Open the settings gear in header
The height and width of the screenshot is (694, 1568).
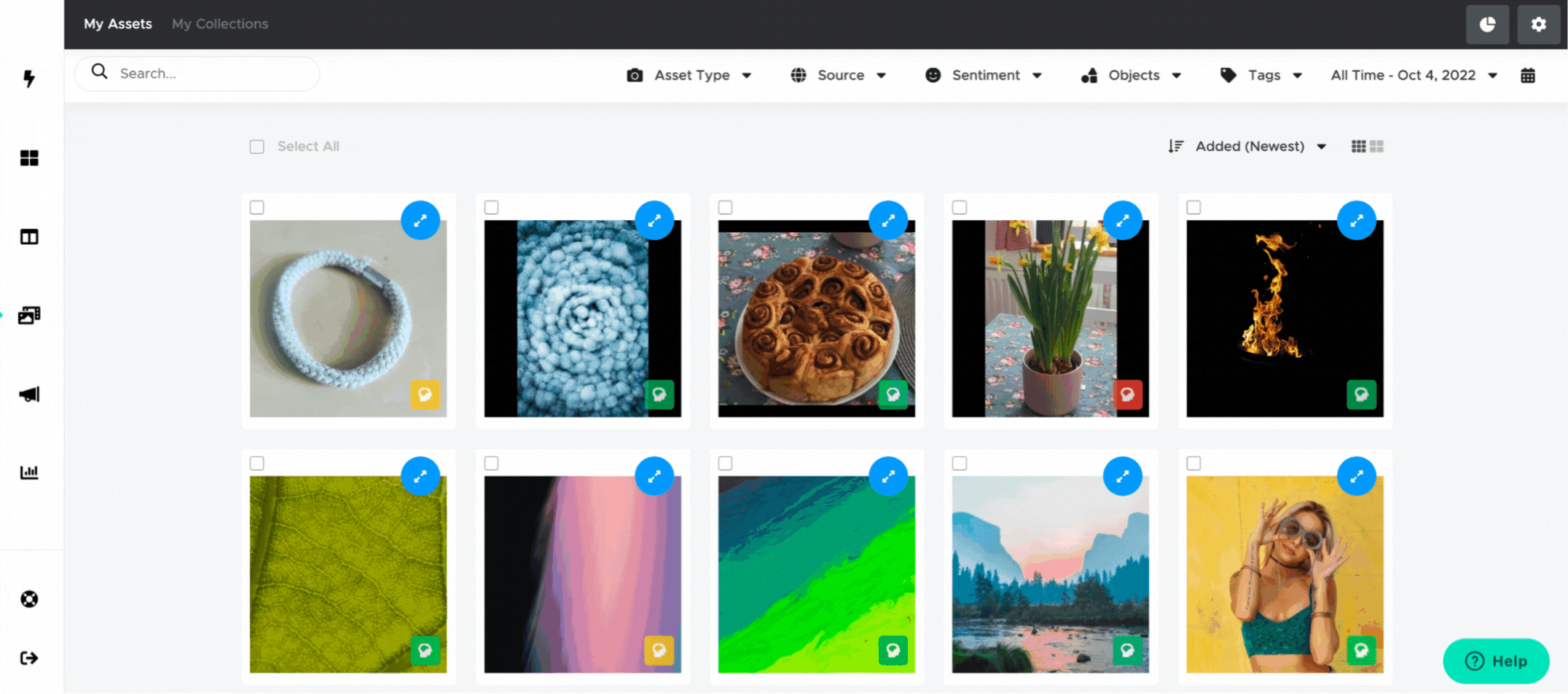[1538, 24]
